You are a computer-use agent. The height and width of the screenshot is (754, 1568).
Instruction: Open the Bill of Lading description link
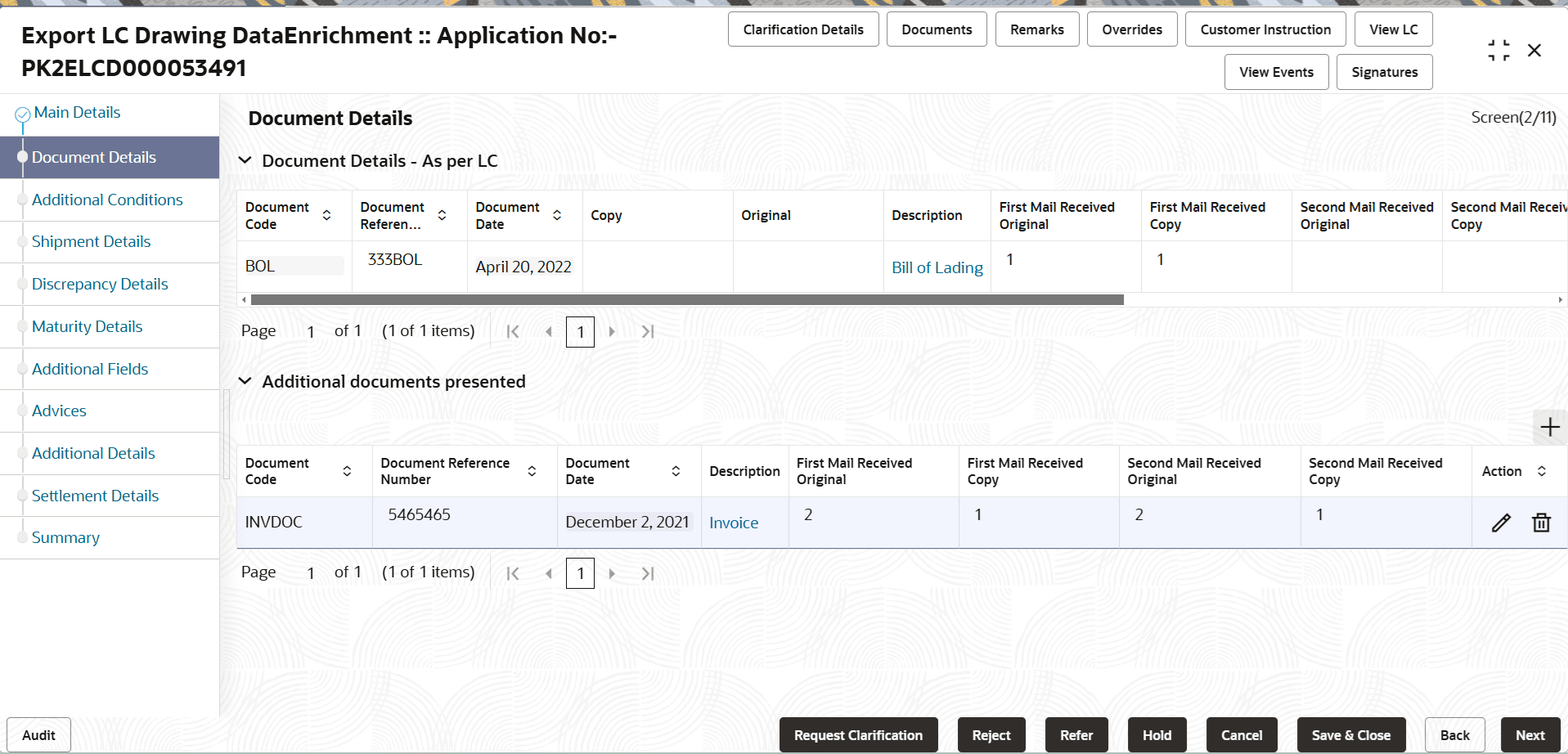(937, 267)
